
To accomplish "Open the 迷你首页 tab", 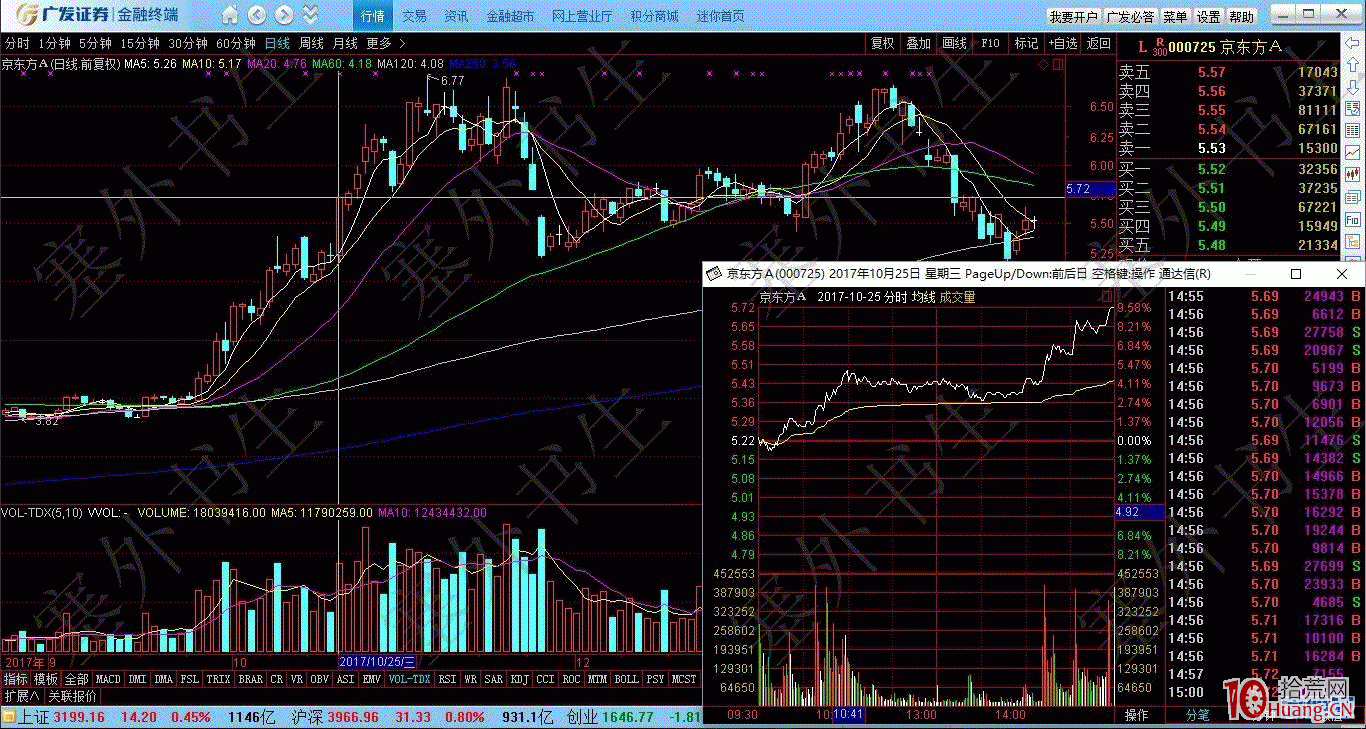I will point(720,16).
